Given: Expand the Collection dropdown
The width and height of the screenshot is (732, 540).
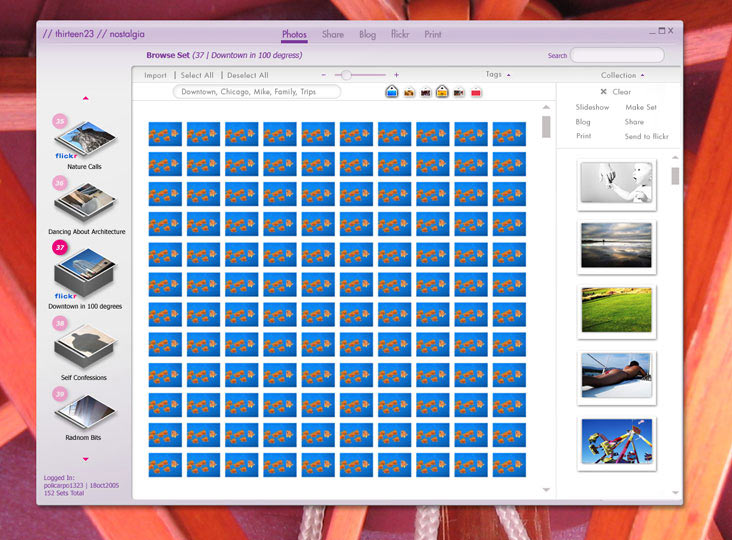Looking at the screenshot, I should point(622,75).
